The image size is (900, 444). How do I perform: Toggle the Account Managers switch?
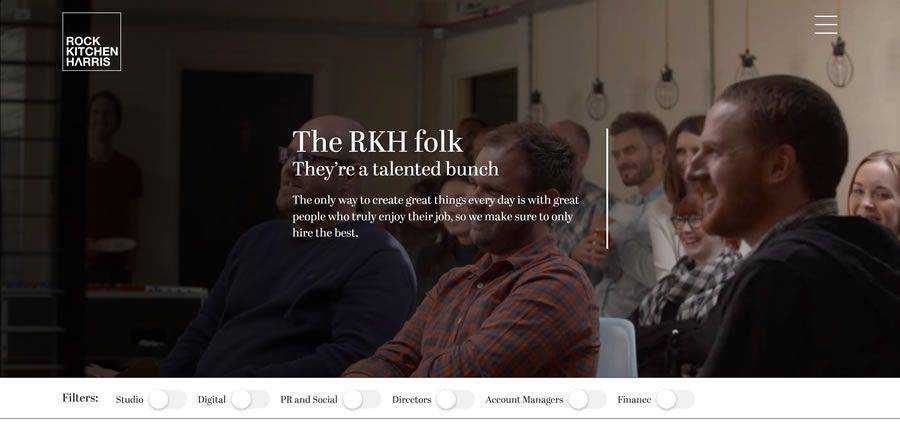[x=587, y=400]
